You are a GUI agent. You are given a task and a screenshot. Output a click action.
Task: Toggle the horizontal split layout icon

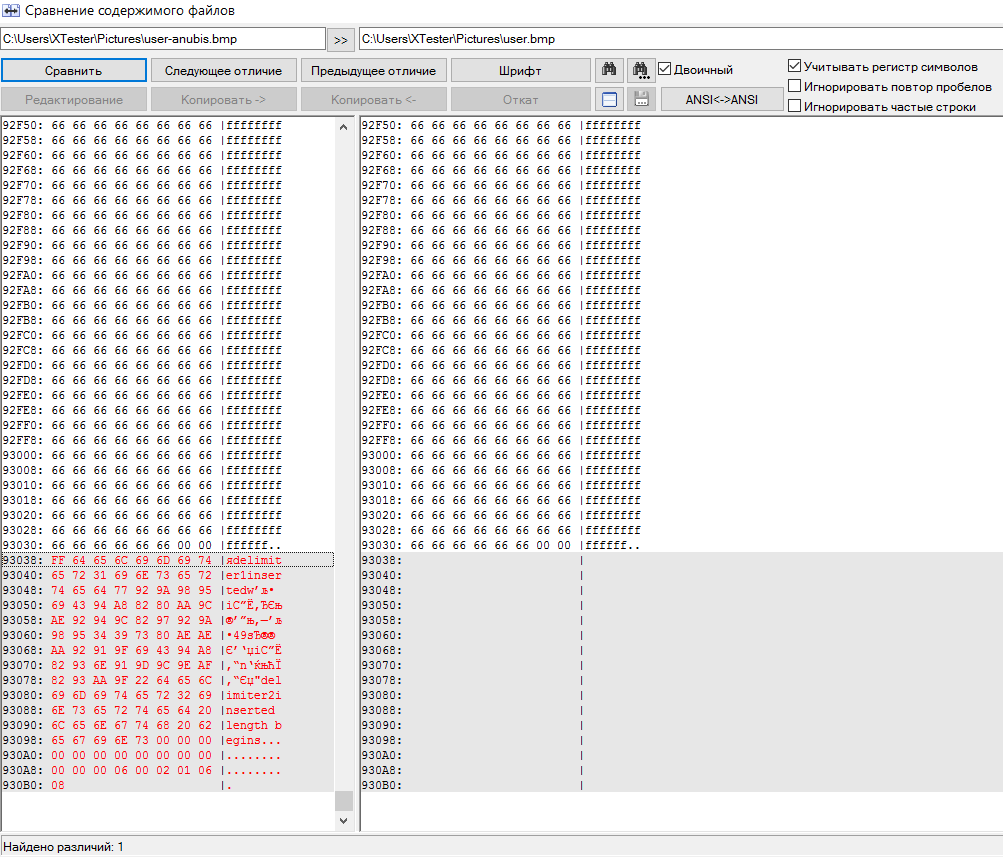pyautogui.click(x=609, y=99)
